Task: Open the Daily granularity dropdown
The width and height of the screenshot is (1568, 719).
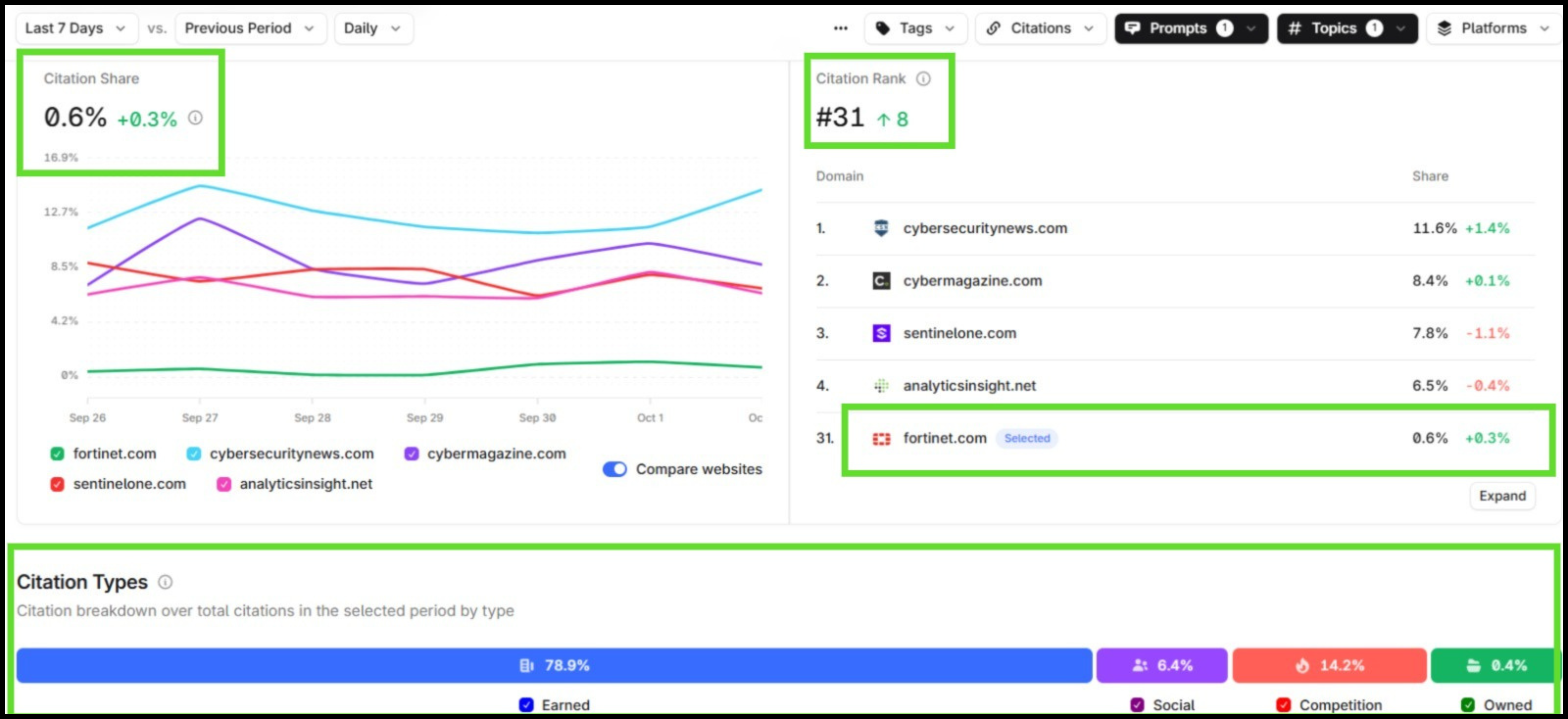Action: (372, 28)
